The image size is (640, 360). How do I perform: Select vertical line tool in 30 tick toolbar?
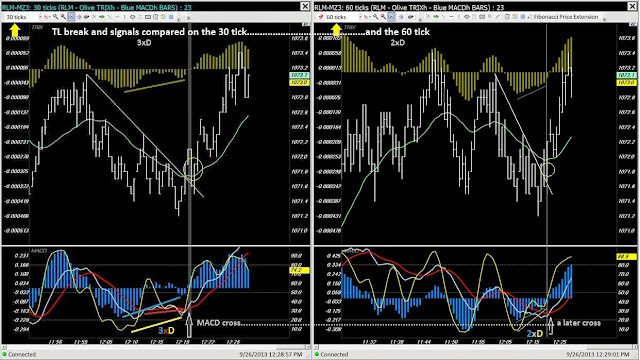(x=124, y=17)
